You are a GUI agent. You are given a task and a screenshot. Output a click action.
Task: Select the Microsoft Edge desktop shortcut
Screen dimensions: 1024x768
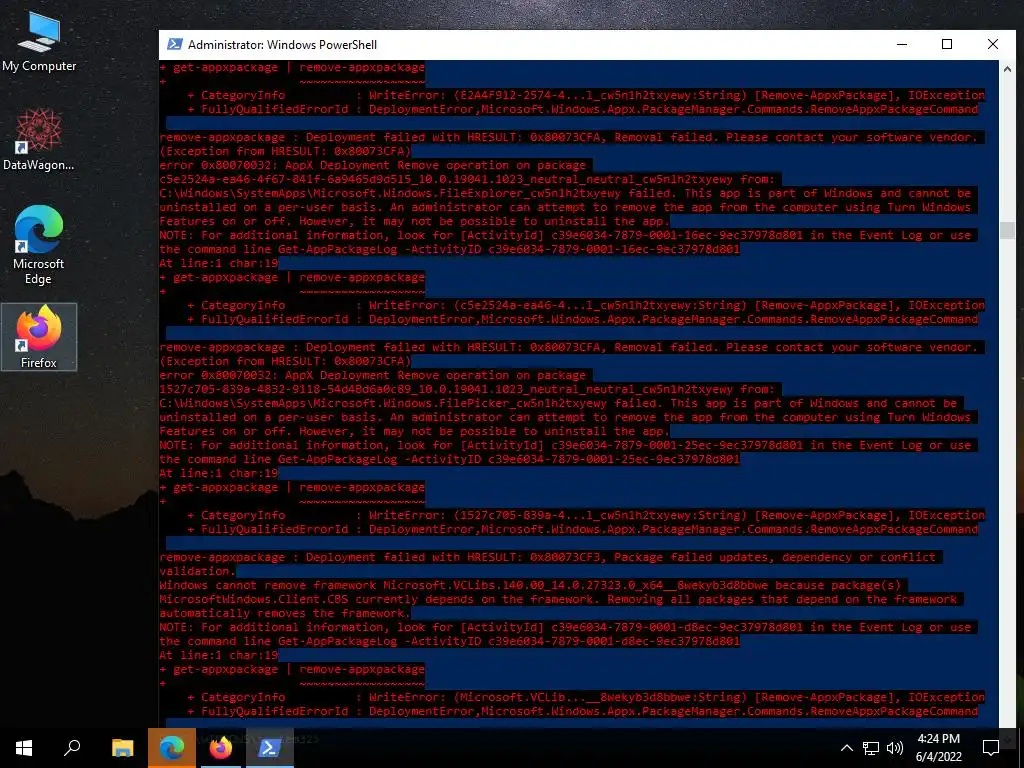coord(39,245)
